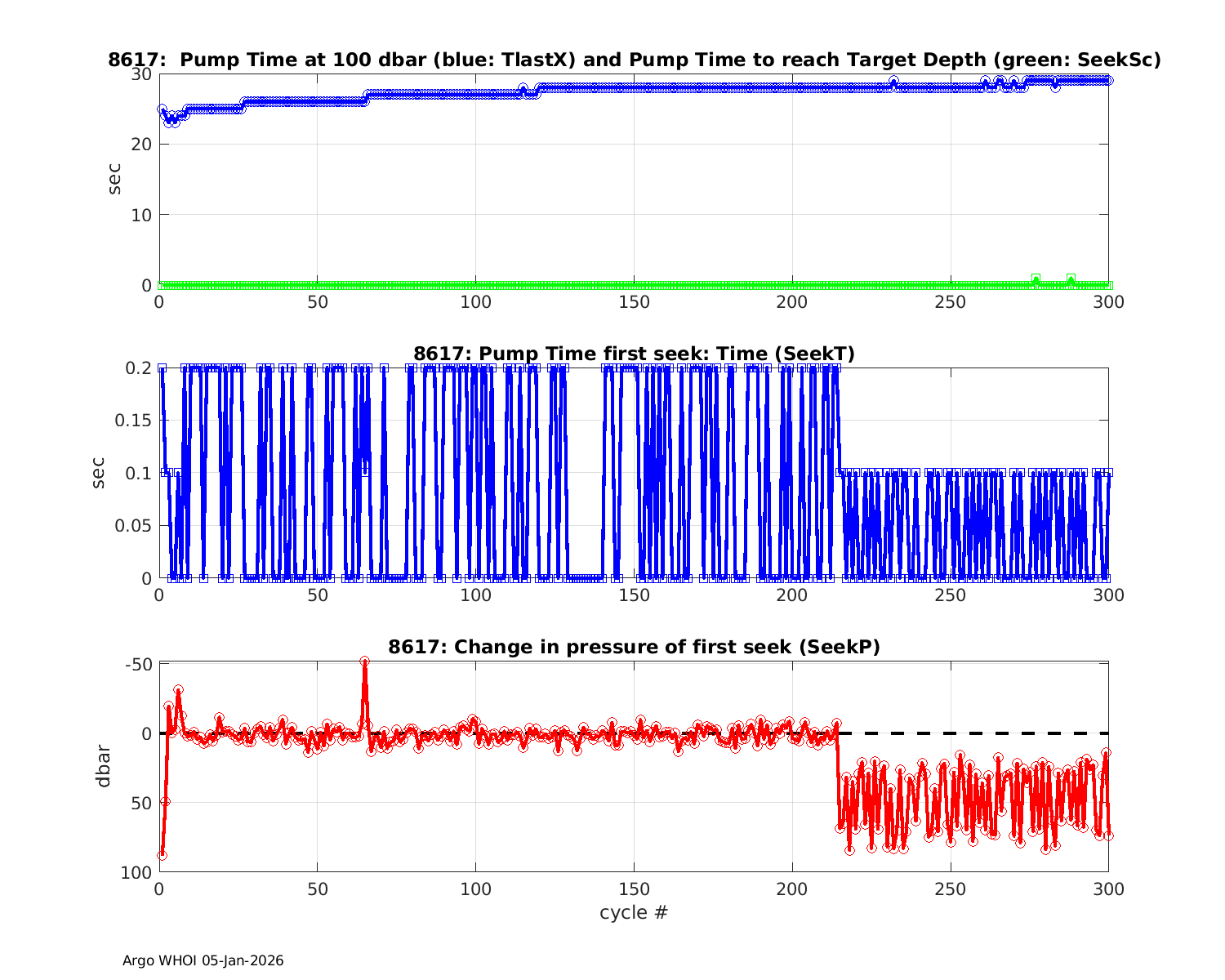Viewport: 1225px width, 980px height.
Task: Click the top plot title about Pump Time at 100 dbar
Action: coord(634,60)
